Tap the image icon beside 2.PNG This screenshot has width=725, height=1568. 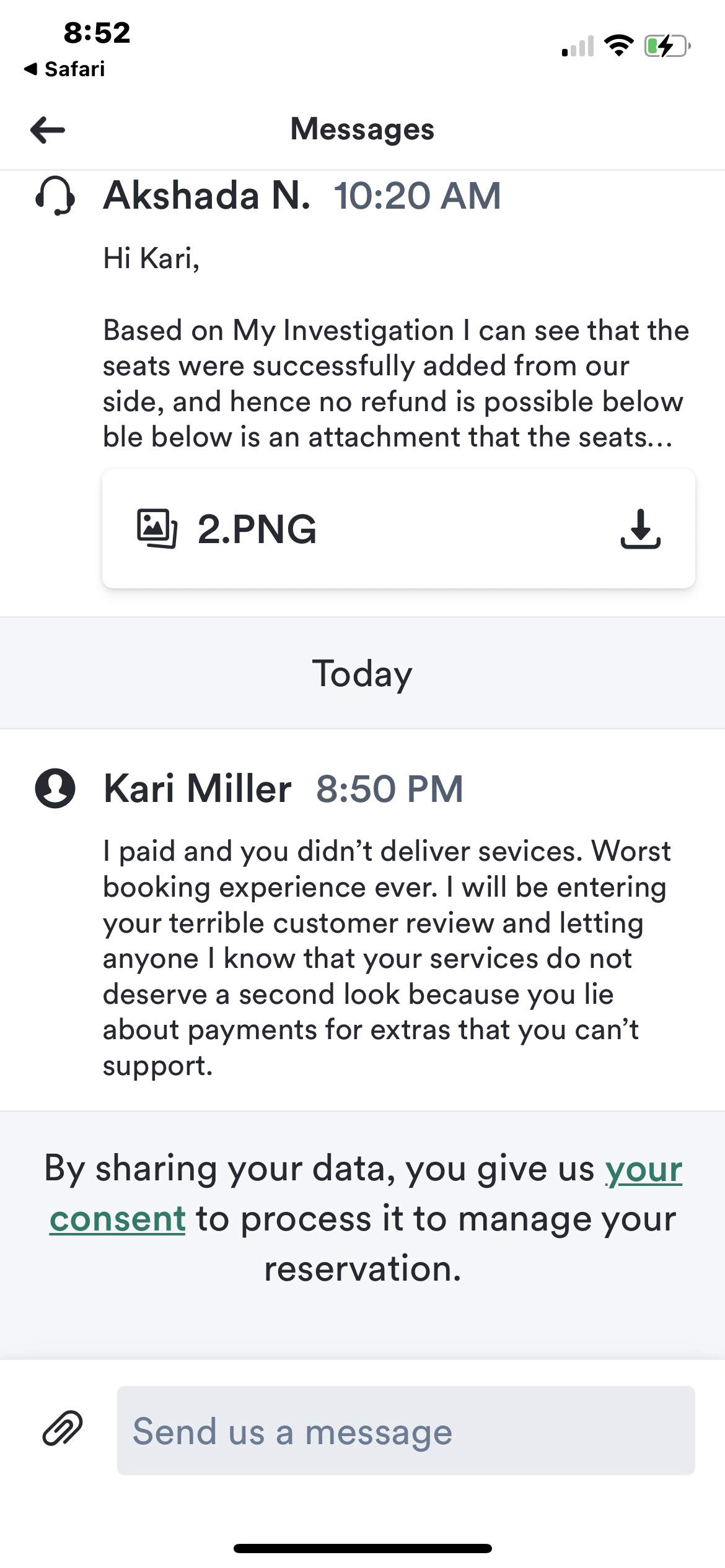tap(157, 529)
